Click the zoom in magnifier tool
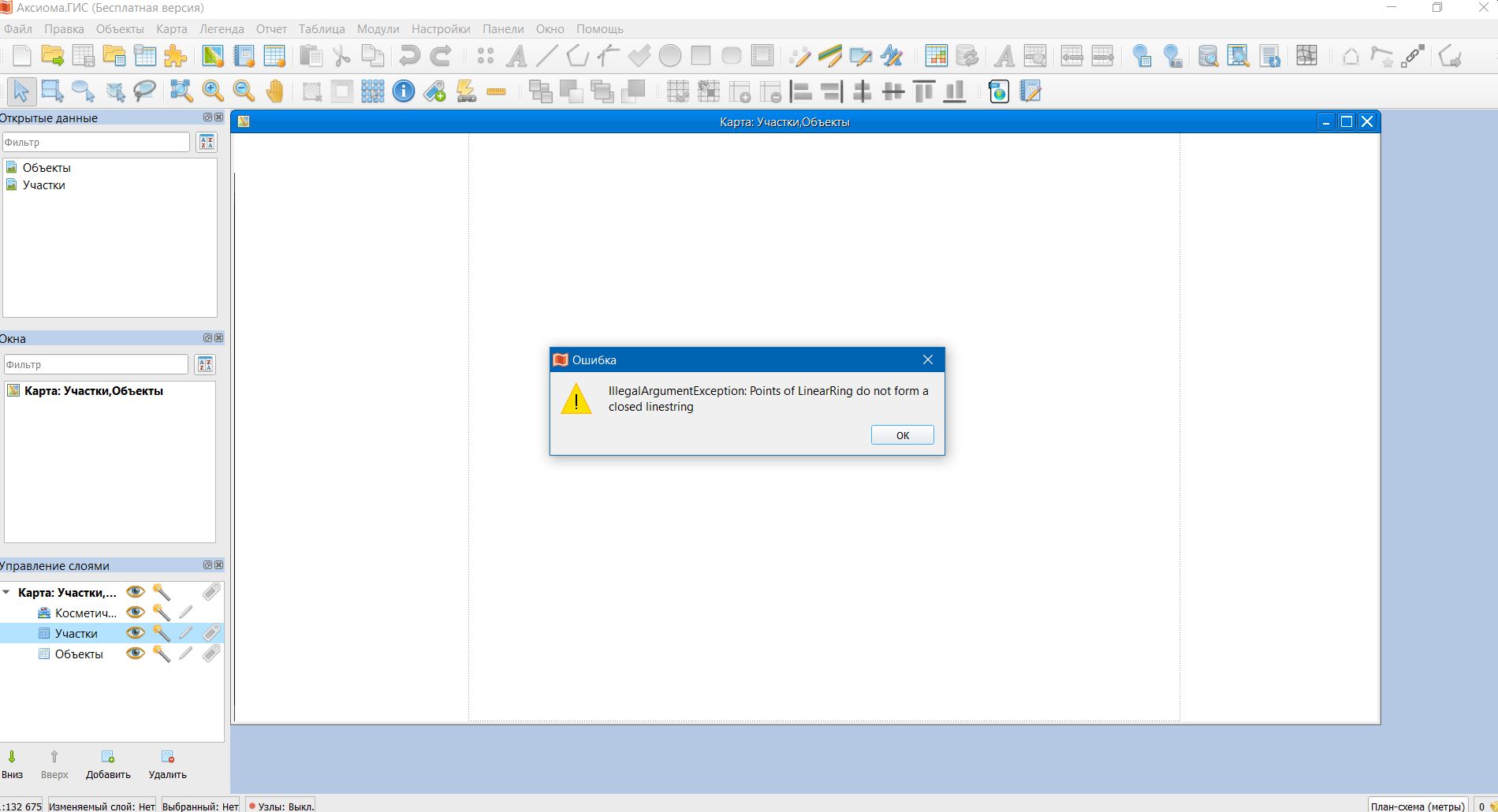 (x=213, y=91)
